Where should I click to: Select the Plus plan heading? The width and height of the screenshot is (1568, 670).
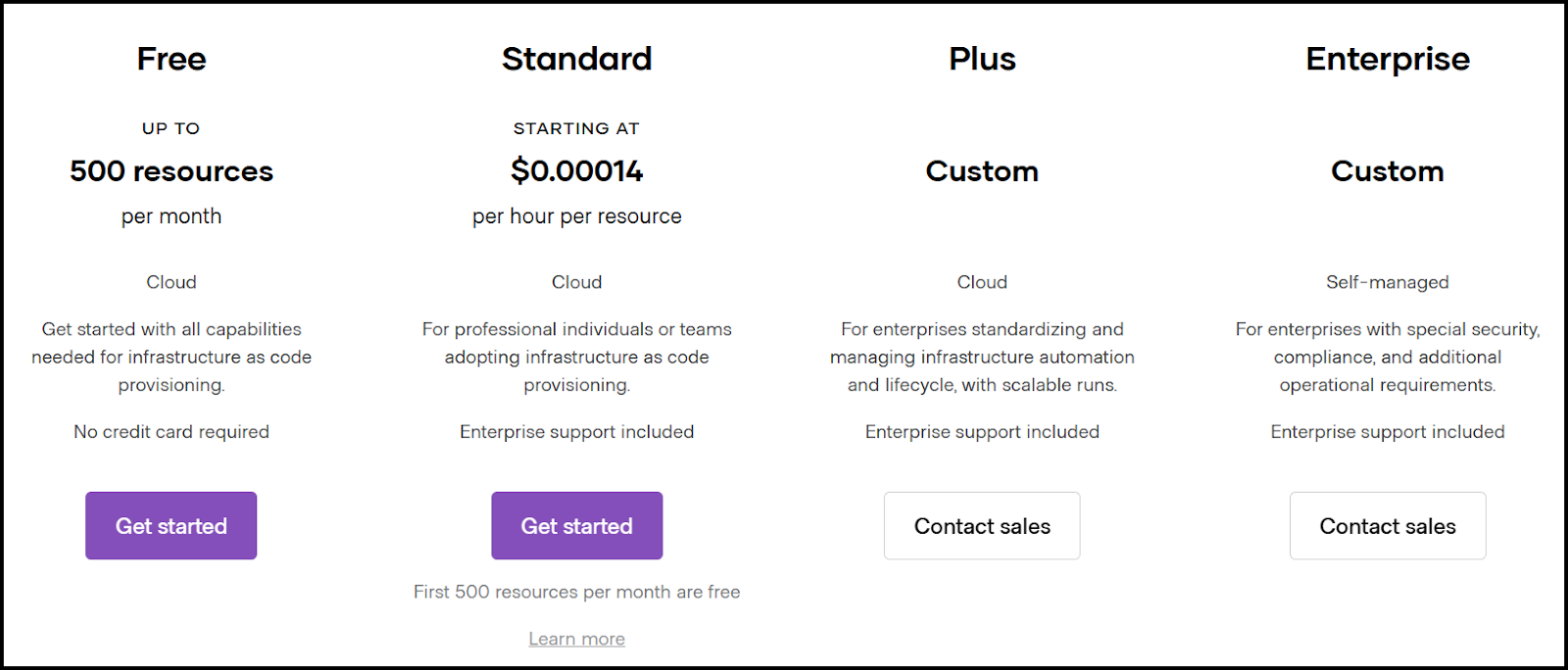coord(981,59)
